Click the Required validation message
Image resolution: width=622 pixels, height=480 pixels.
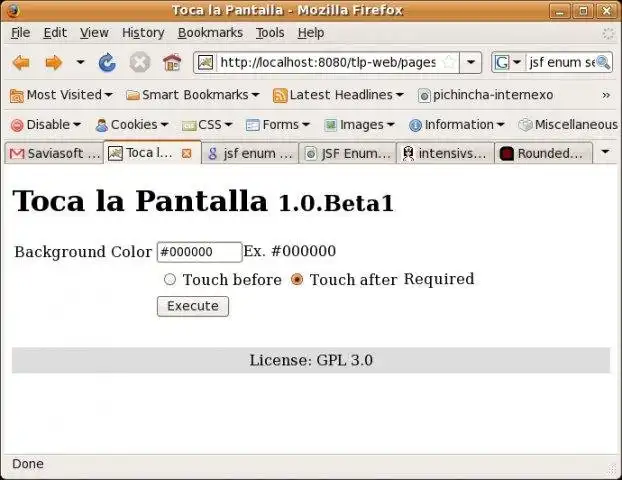439,279
